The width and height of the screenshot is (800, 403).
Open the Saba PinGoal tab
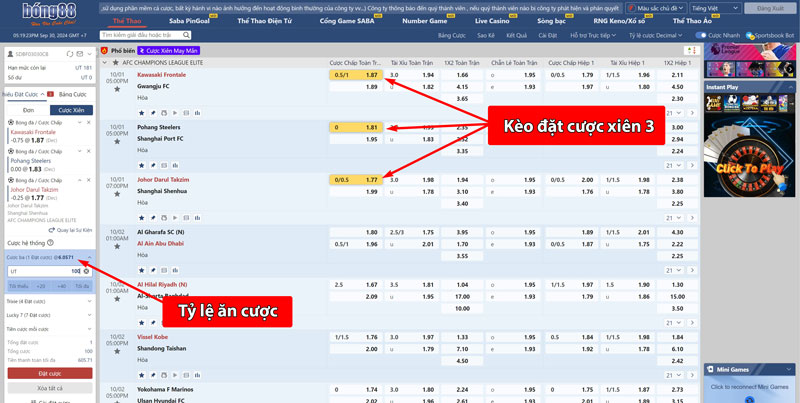coord(189,21)
